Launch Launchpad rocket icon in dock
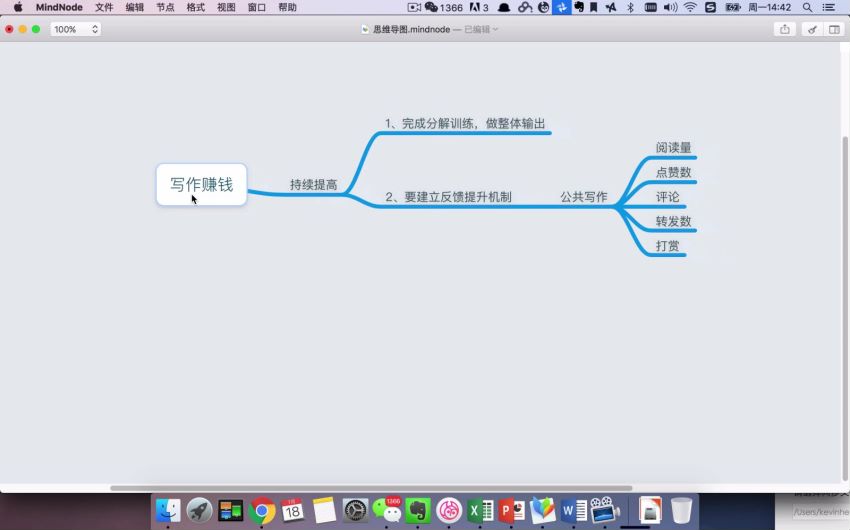Image resolution: width=850 pixels, height=530 pixels. (199, 510)
